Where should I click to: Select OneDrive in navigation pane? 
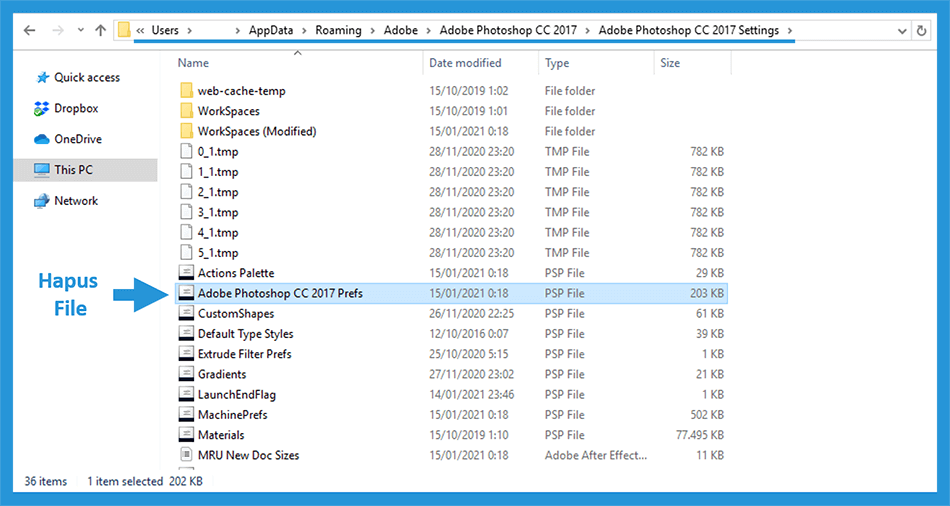click(x=78, y=139)
